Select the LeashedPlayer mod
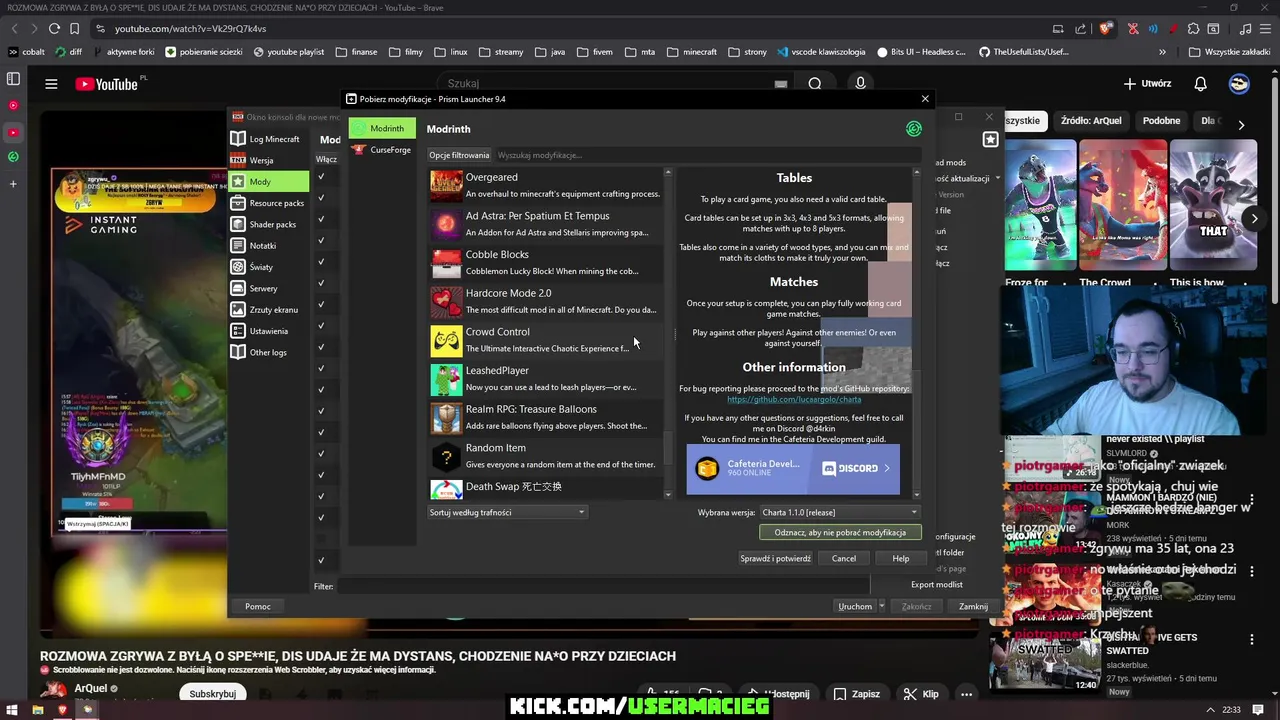The image size is (1280, 720). pos(546,378)
